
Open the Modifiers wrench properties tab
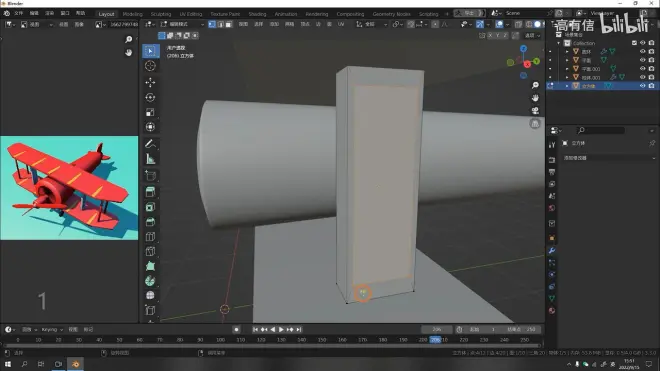point(552,251)
